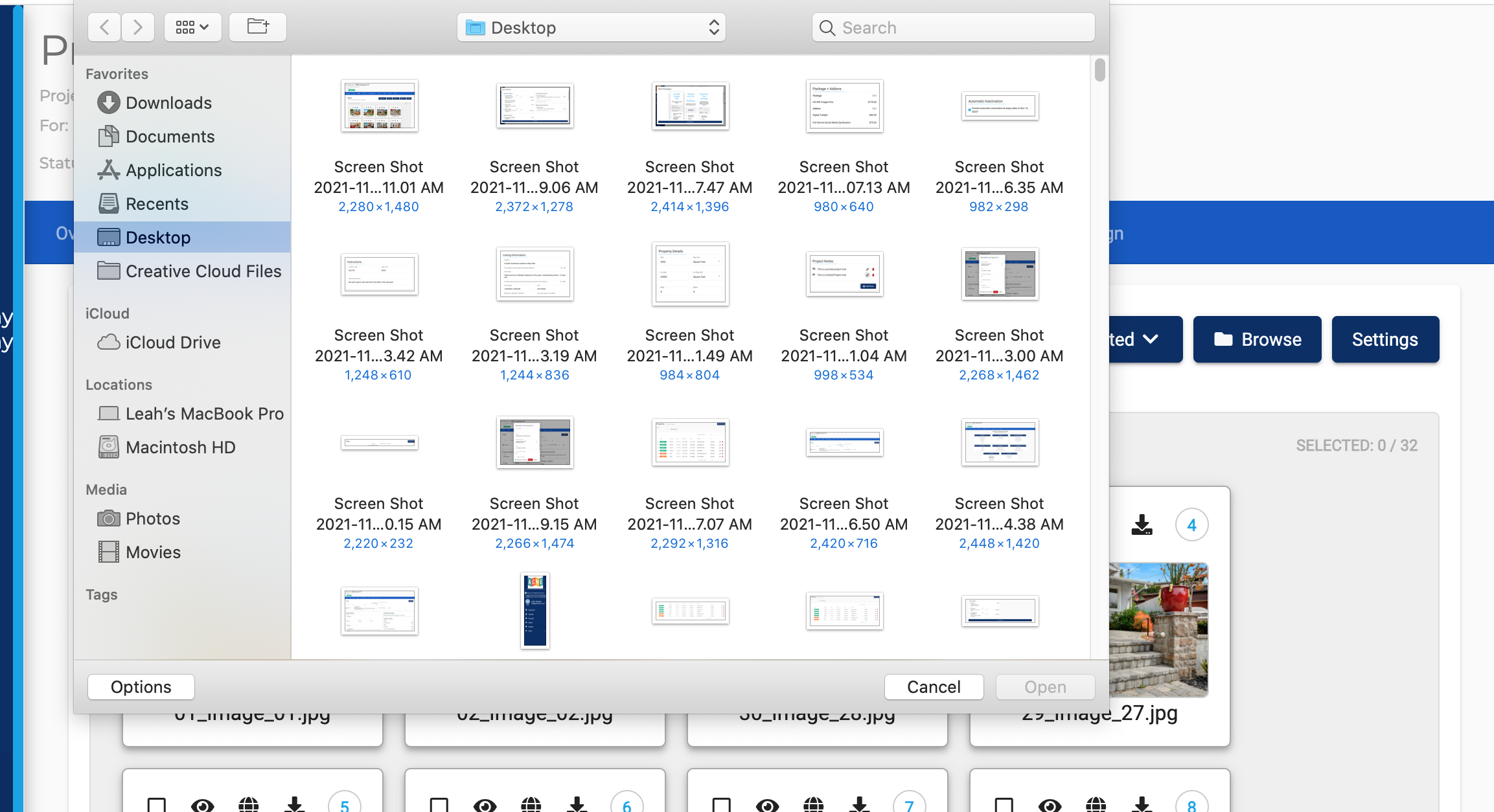Go forward with the right arrow button
Image resolution: width=1494 pixels, height=812 pixels.
pyautogui.click(x=137, y=27)
